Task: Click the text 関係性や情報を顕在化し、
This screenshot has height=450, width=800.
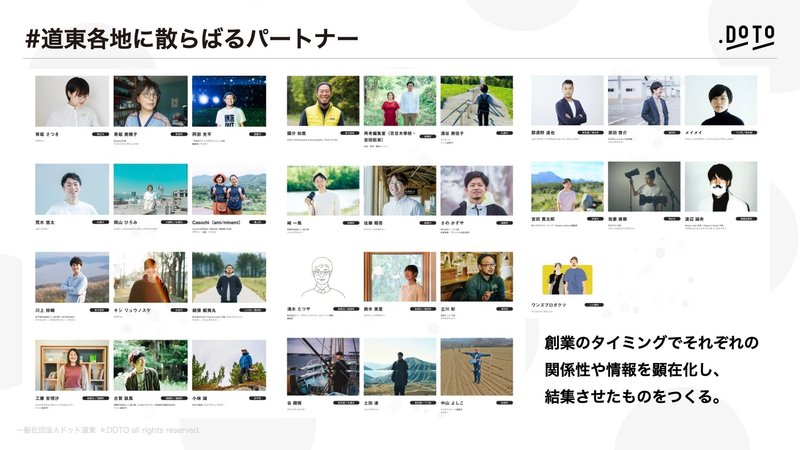Action: pos(632,369)
